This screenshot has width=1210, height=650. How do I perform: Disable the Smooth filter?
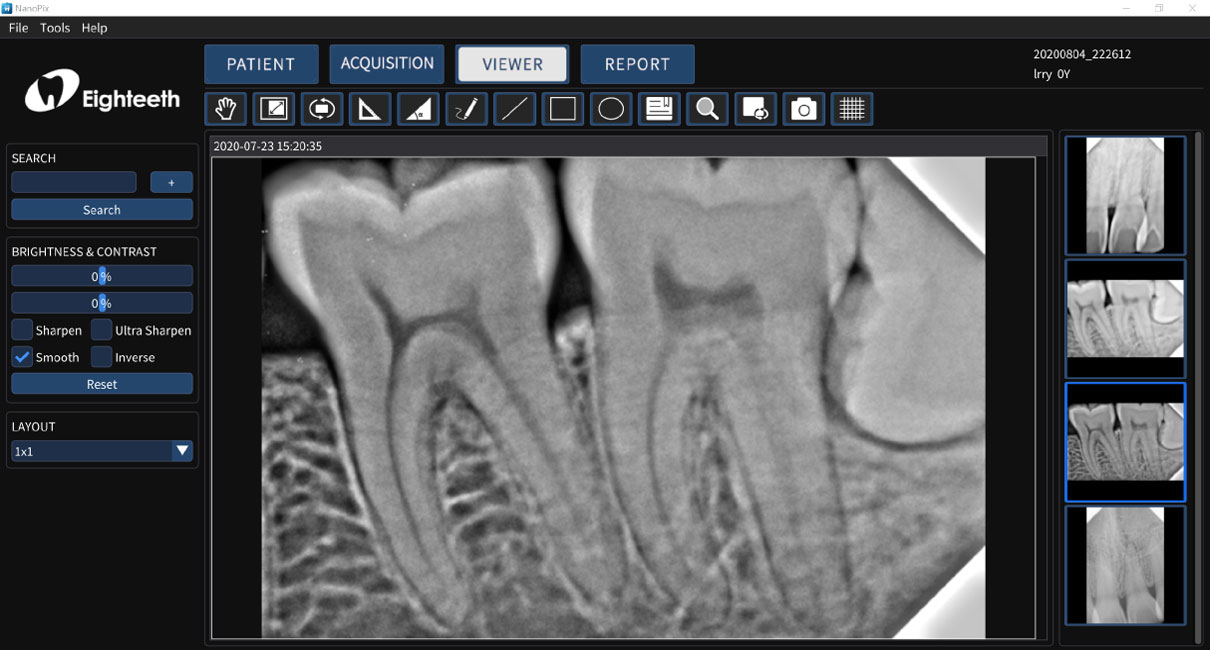click(22, 357)
